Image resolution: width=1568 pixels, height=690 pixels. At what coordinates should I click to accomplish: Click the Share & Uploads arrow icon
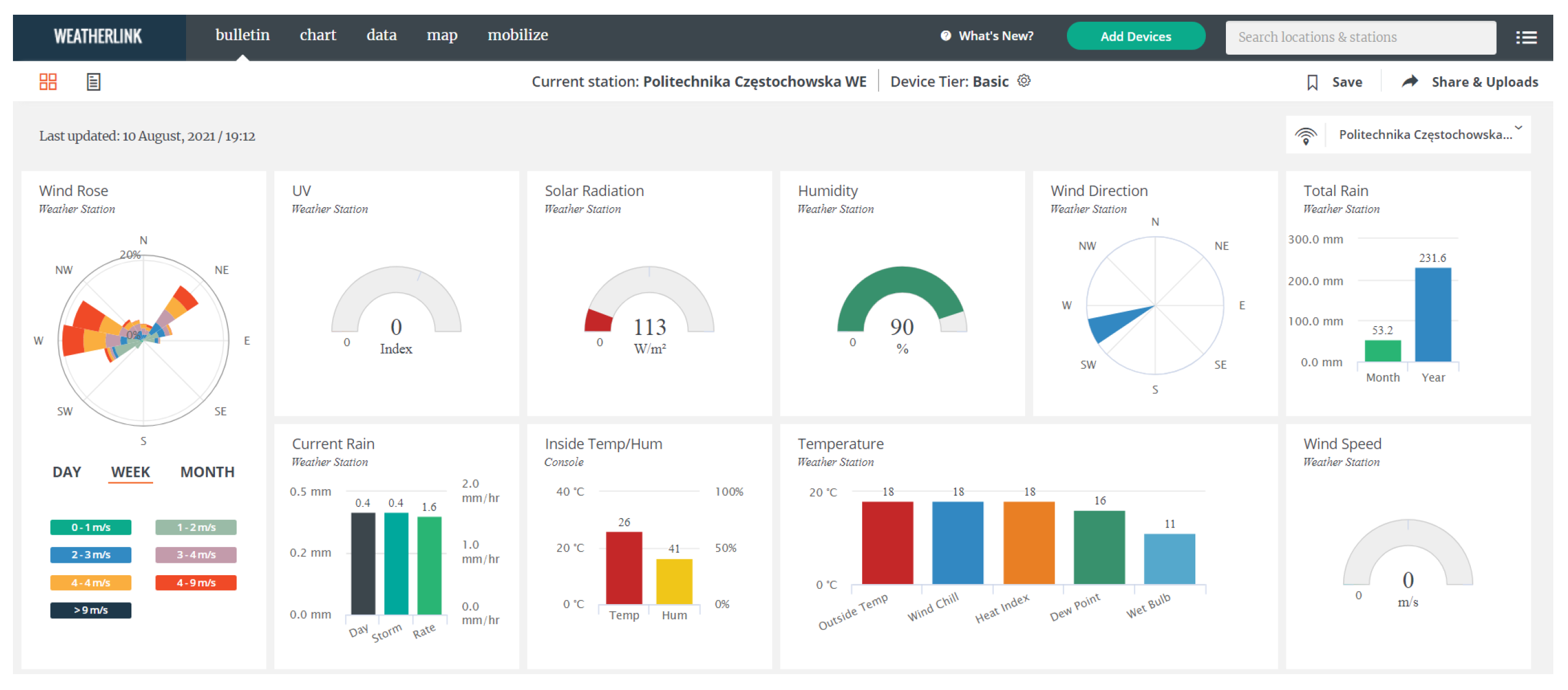(1410, 81)
